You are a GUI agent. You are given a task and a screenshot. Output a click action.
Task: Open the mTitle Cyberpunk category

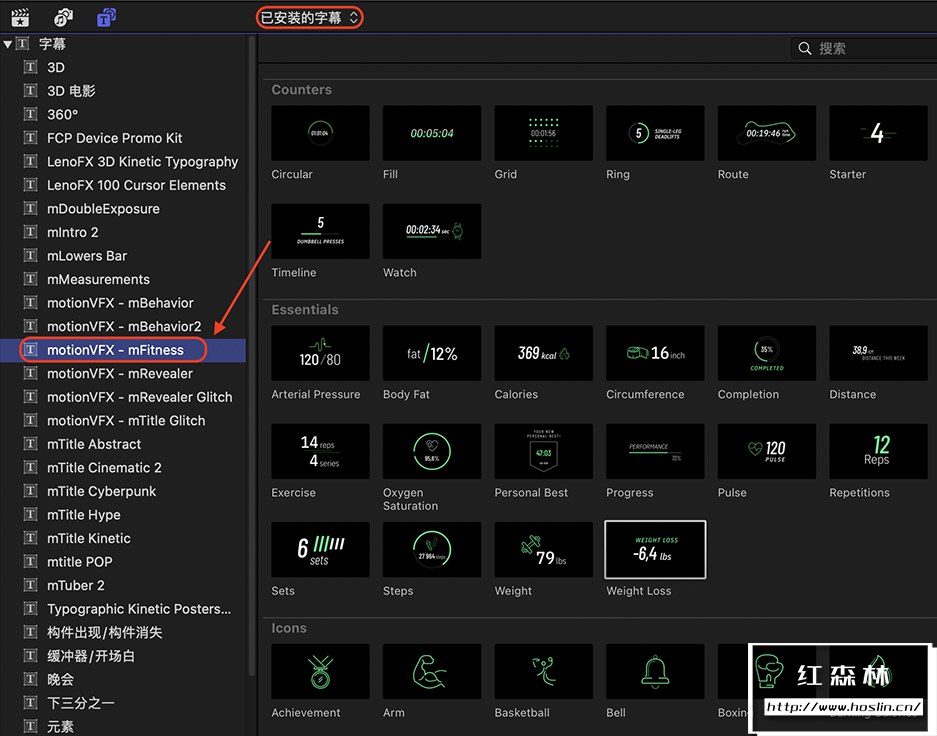click(101, 491)
